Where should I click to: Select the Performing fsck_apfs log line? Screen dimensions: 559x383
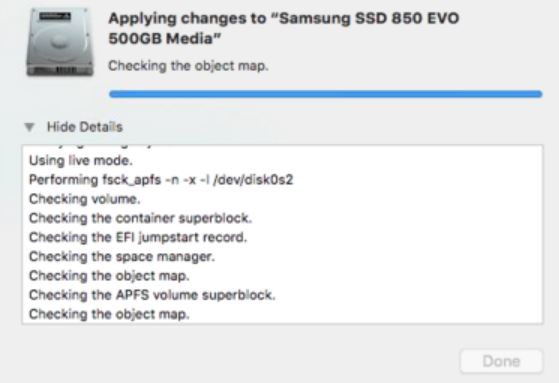(161, 180)
